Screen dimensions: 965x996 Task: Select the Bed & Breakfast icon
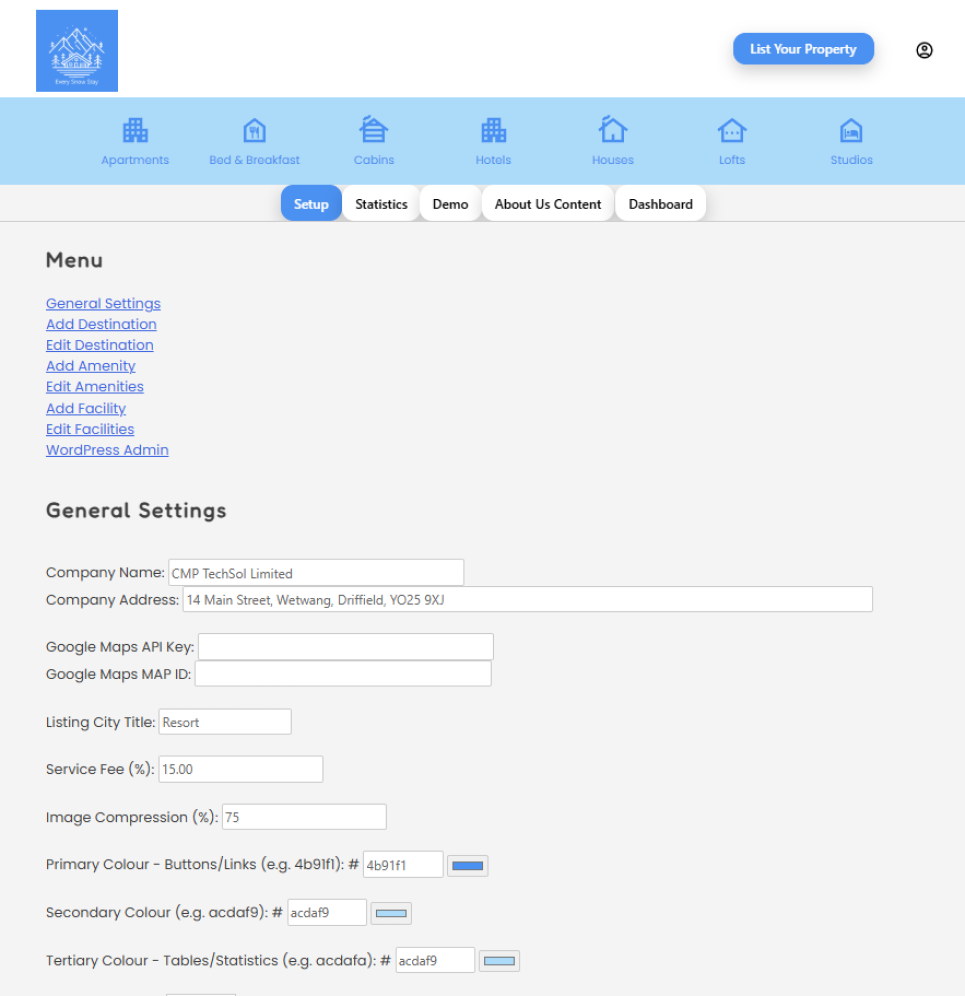[x=254, y=131]
